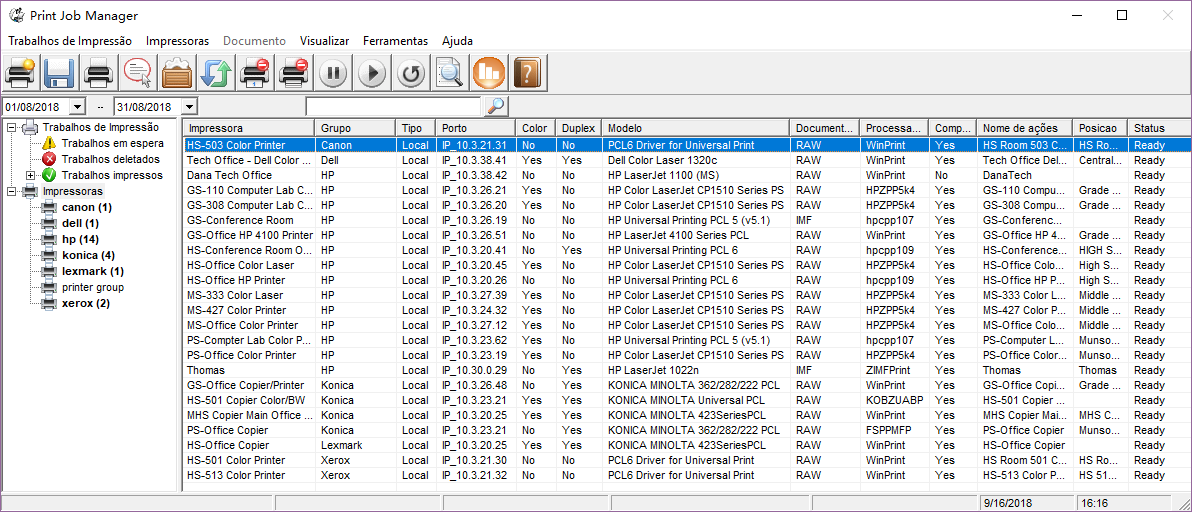Select konica (4) printer group
Viewport: 1193px width, 513px height.
tap(88, 255)
